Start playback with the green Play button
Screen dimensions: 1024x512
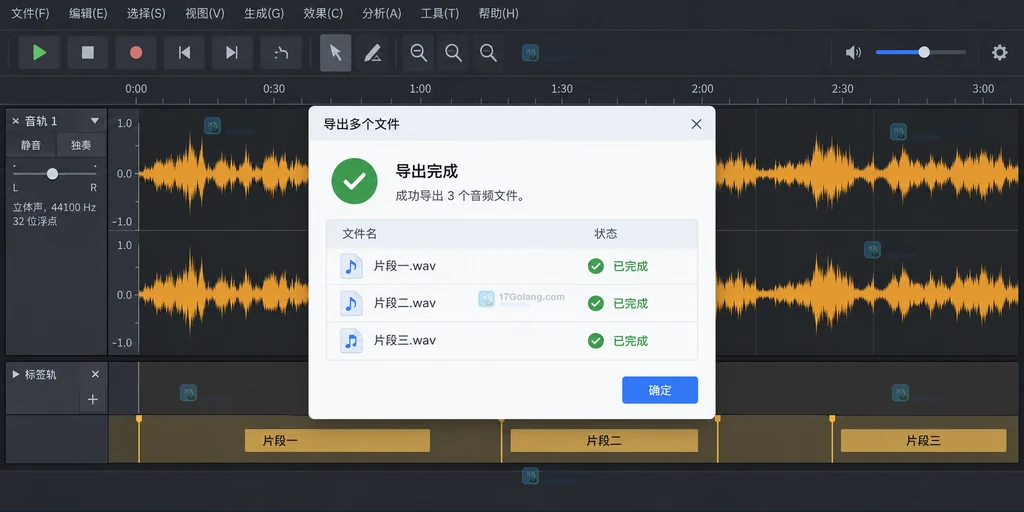[39, 53]
